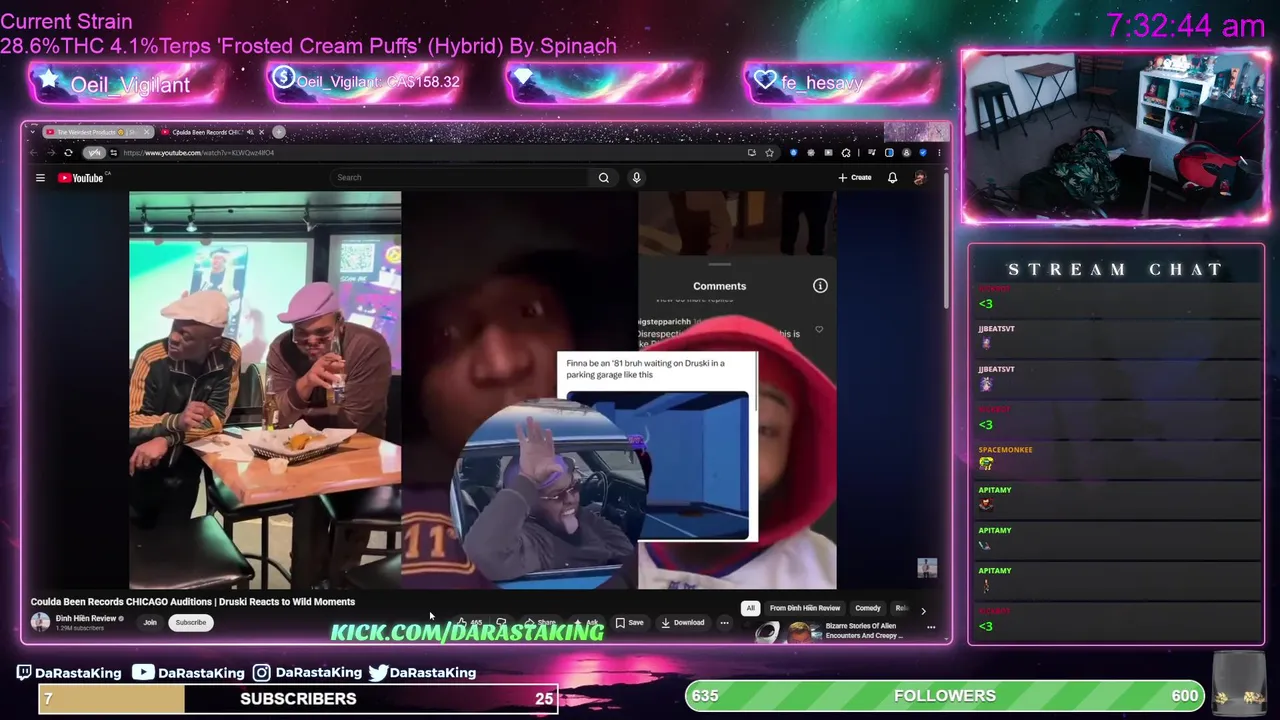
Task: Reload the page with the refresh icon
Action: pyautogui.click(x=68, y=153)
